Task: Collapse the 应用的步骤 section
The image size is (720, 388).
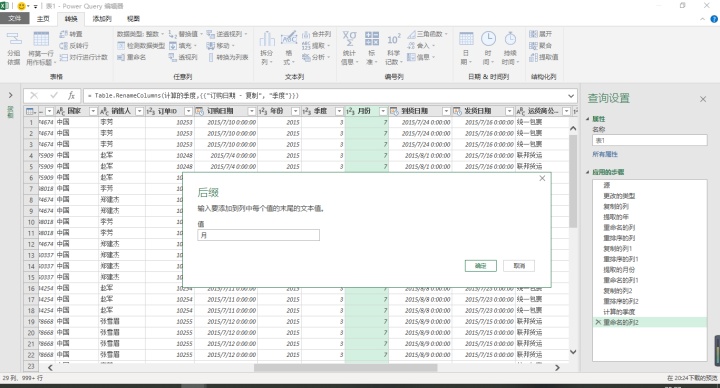Action: pyautogui.click(x=588, y=172)
